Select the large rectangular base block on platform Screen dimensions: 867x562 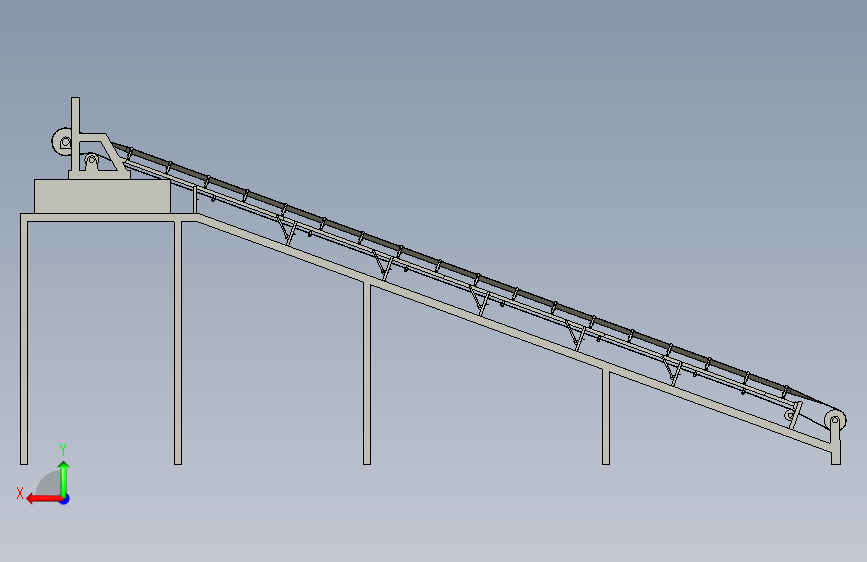pos(102,196)
